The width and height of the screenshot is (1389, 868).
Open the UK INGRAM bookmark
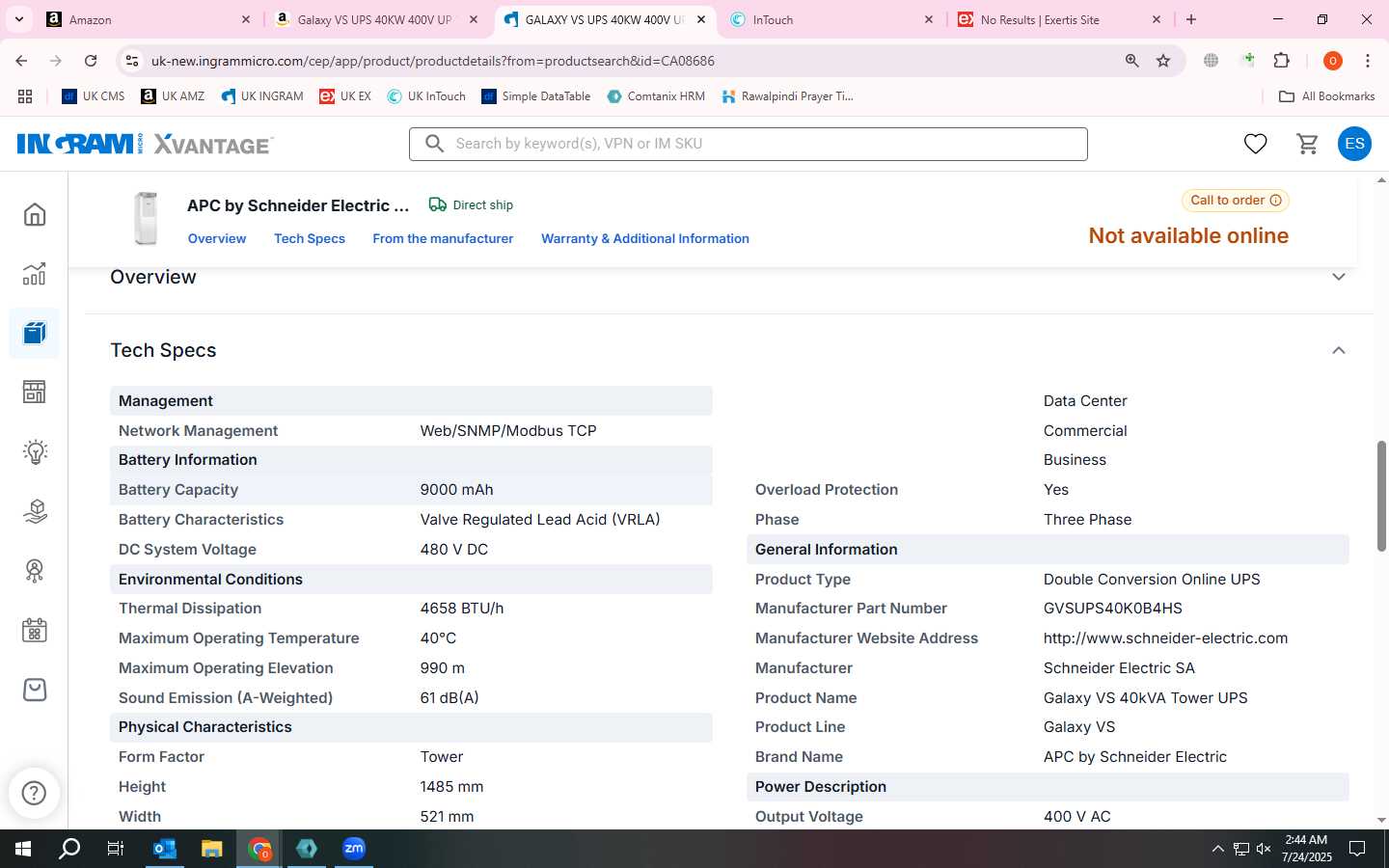[x=262, y=96]
